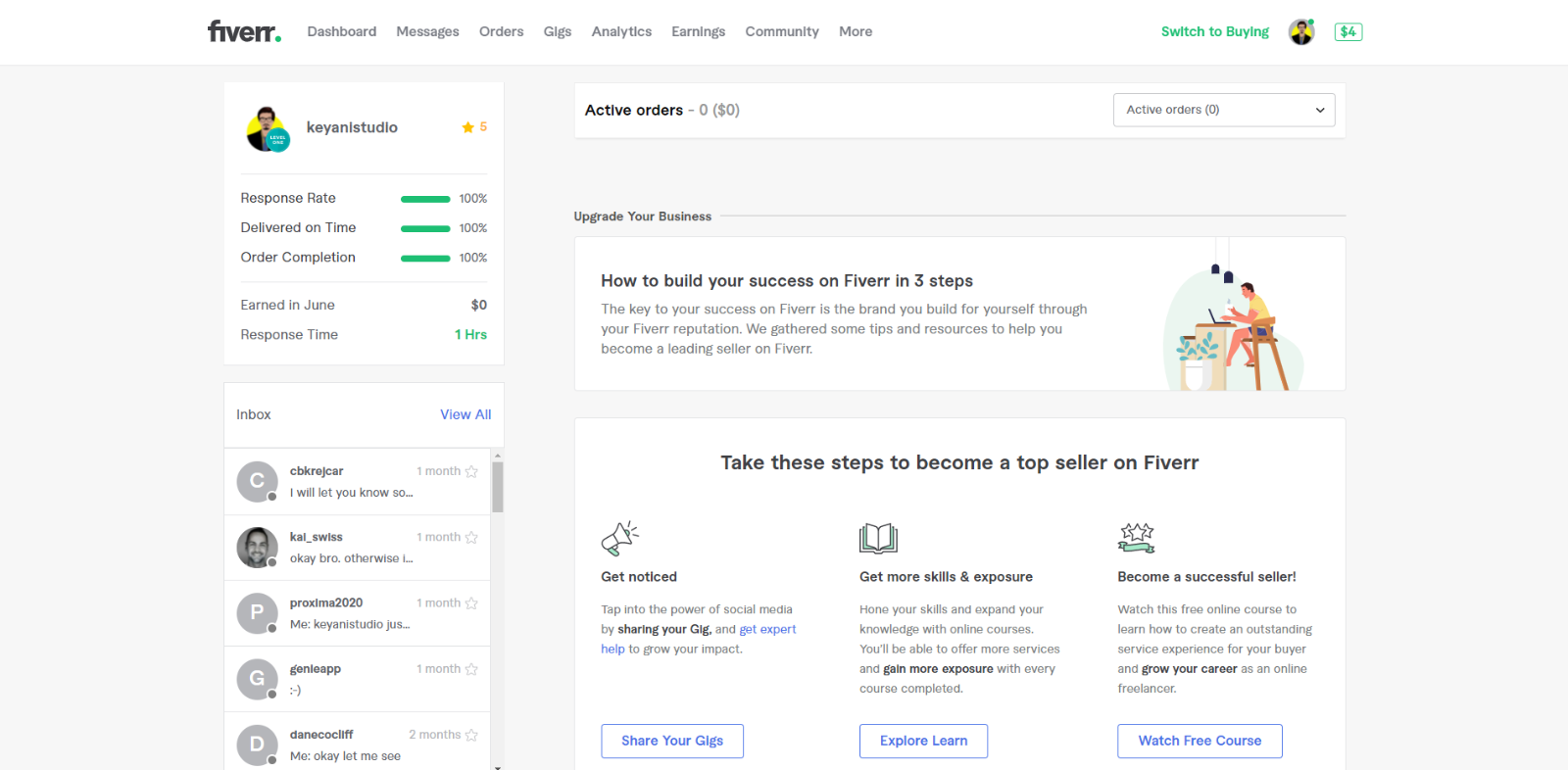Click proxima2020 avatar circle
1568x770 pixels.
(x=257, y=613)
